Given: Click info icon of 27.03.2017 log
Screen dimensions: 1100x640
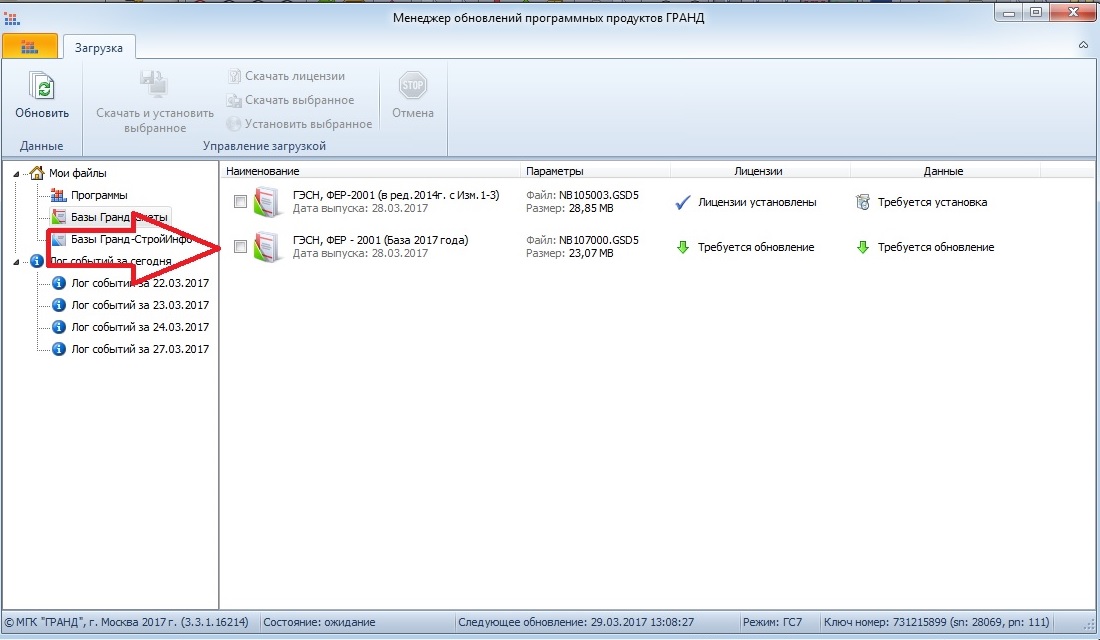Looking at the screenshot, I should coord(59,349).
